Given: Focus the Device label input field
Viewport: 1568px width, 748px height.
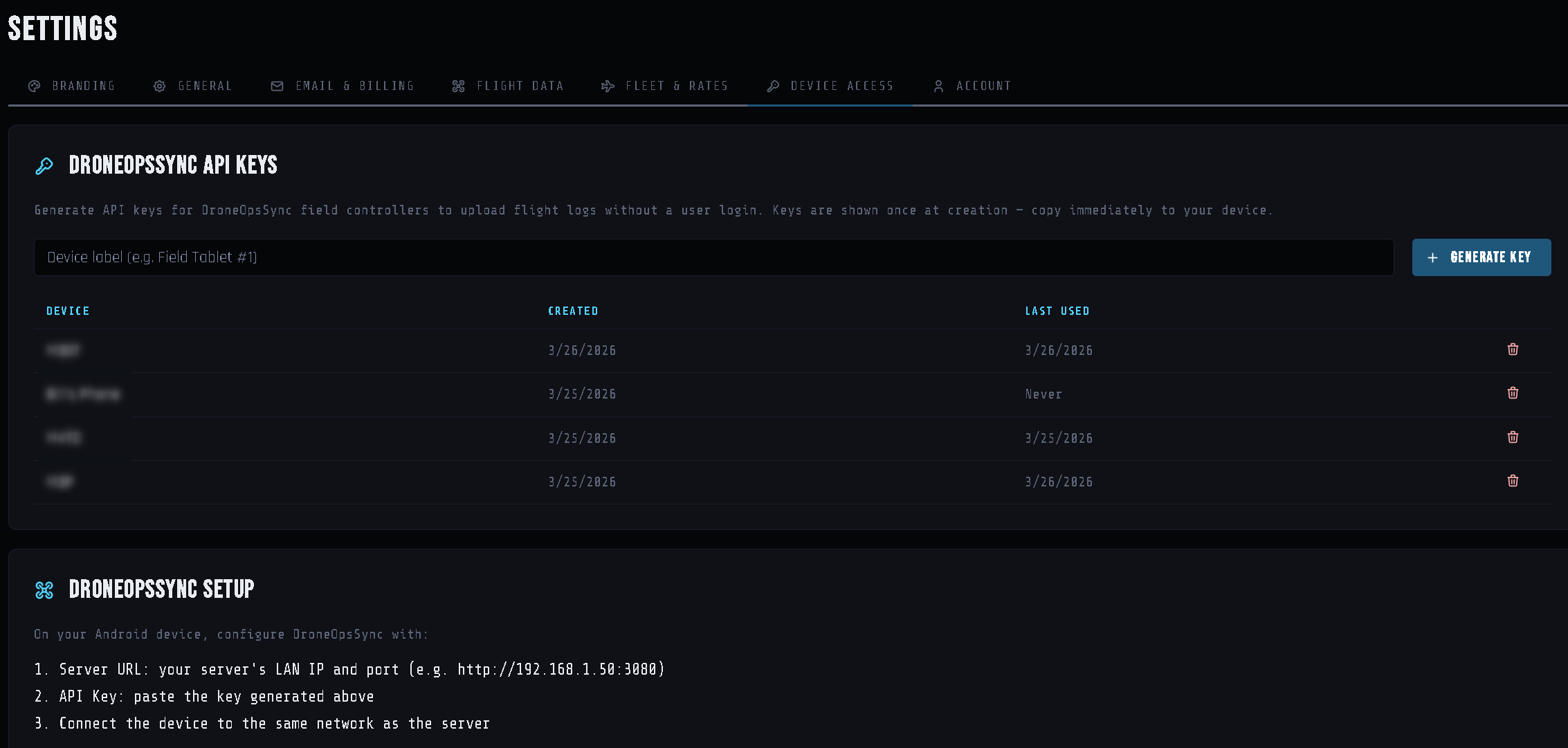Looking at the screenshot, I should click(714, 257).
